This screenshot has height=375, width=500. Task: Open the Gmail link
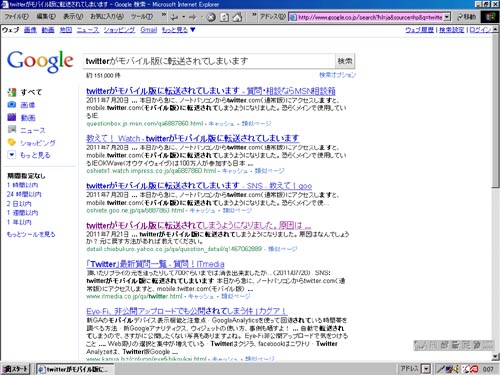(x=148, y=30)
